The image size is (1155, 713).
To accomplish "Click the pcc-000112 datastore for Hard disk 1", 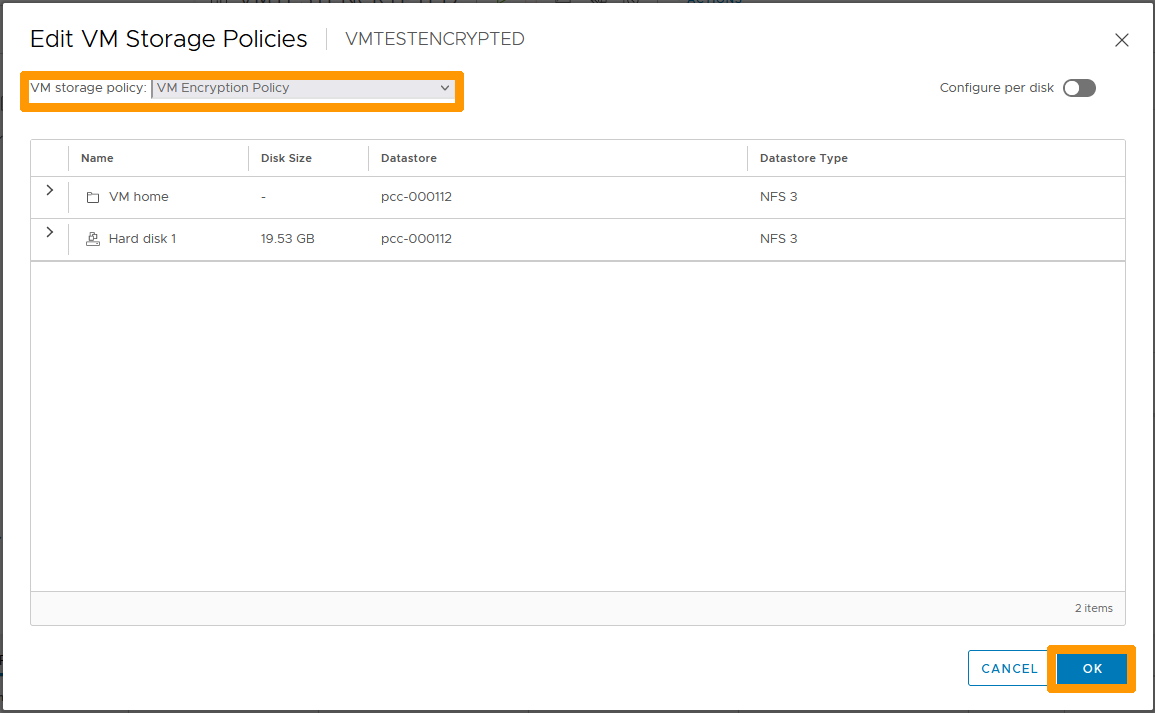I will (x=416, y=238).
